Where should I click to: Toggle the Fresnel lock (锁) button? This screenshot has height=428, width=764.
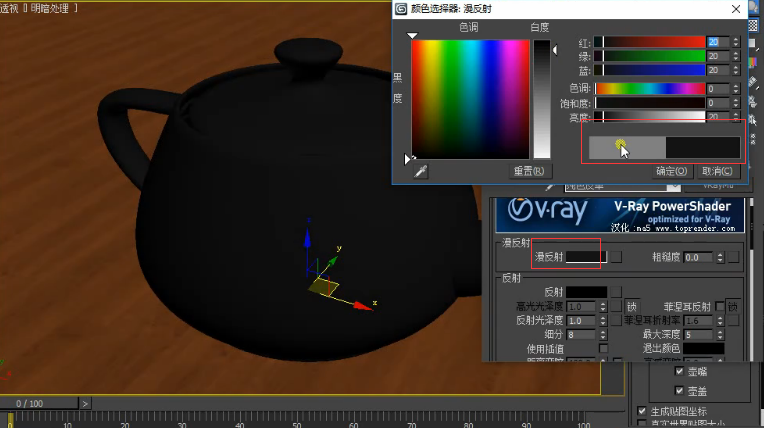click(733, 307)
